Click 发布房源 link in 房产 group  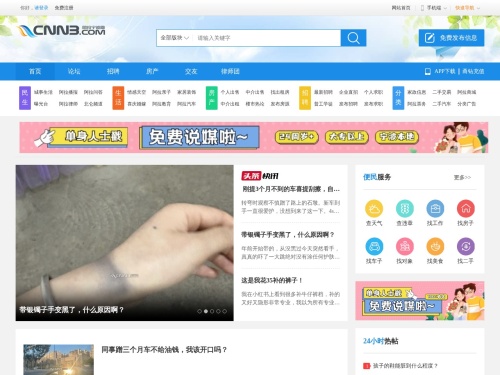pos(280,104)
